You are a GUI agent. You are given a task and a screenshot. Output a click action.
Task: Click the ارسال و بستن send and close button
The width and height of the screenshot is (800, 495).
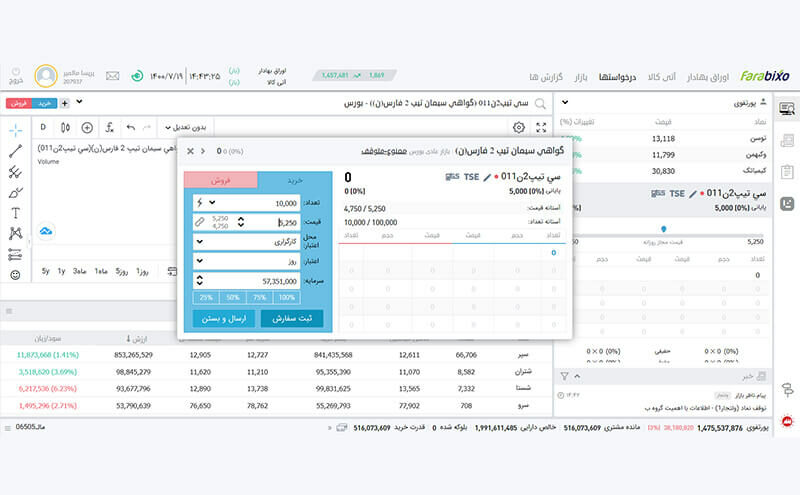pos(224,318)
